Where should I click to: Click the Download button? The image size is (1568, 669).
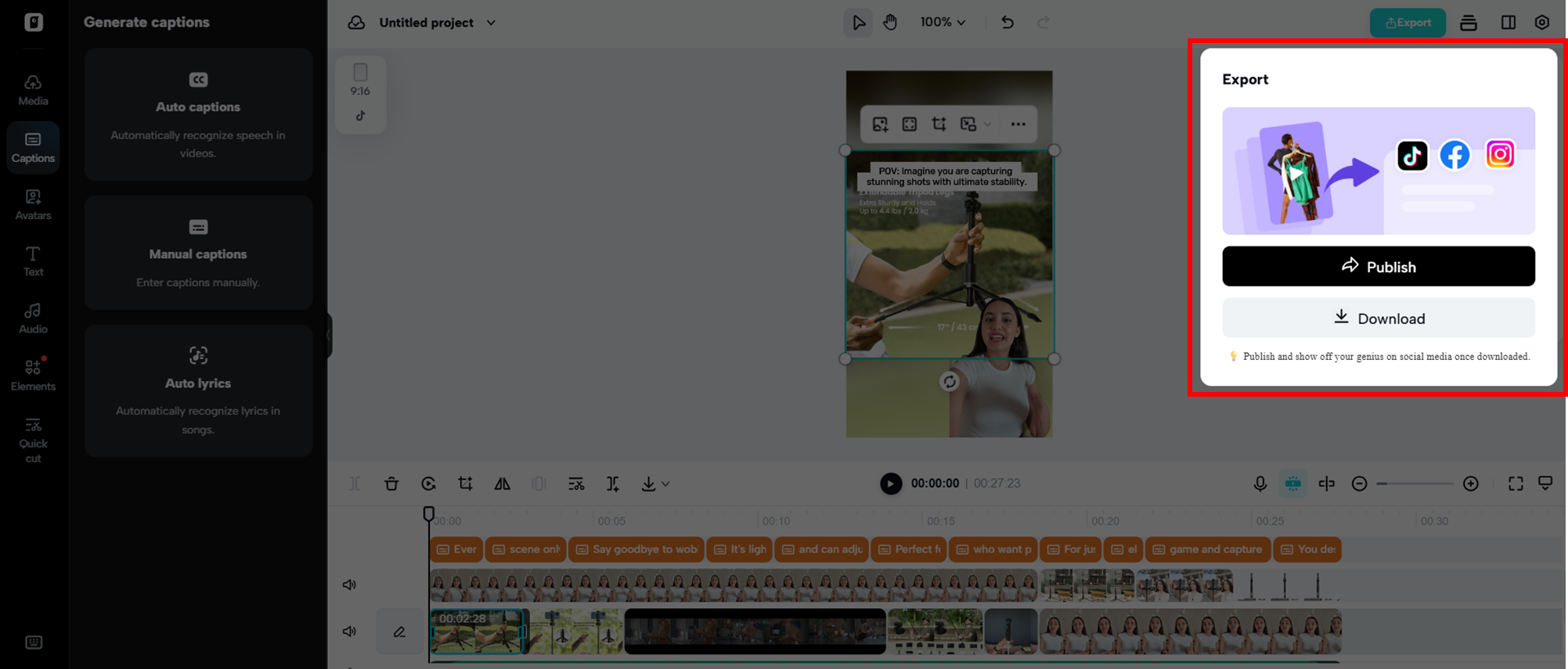click(x=1379, y=318)
